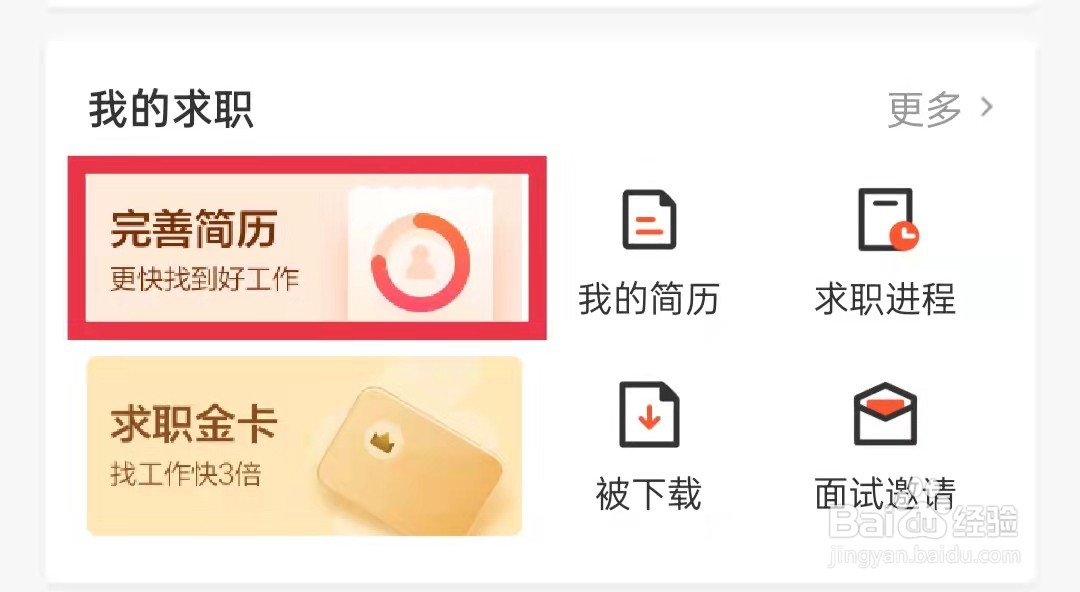Screen dimensions: 1080x592
Task: Tap the 被下载 download-arrow file icon
Action: point(649,414)
